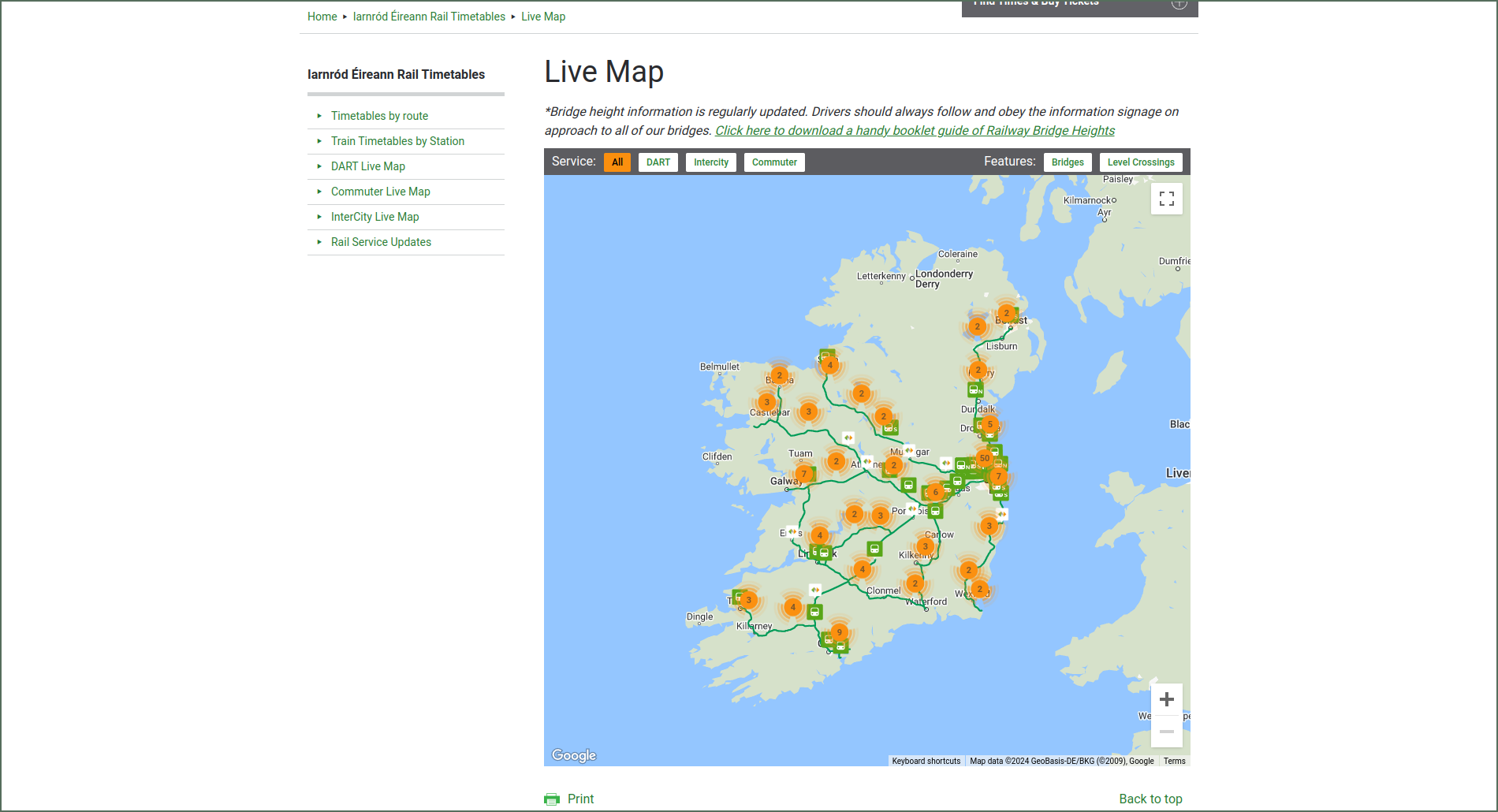Viewport: 1498px width, 812px height.
Task: Select the train icon west of Kilkenny
Action: (874, 549)
